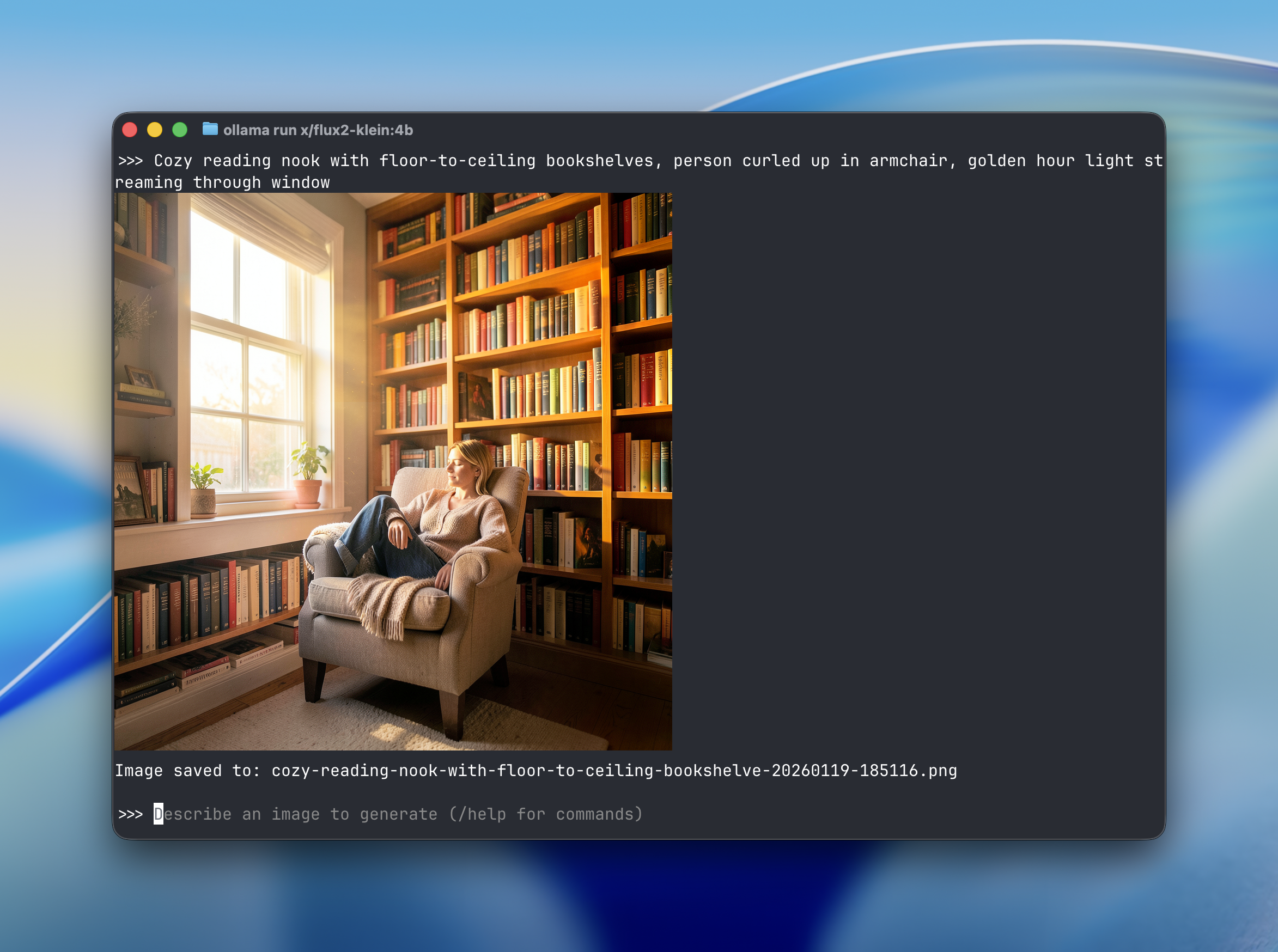Click the bottom '>>>' prompt symbol
Viewport: 1278px width, 952px height.
[130, 814]
